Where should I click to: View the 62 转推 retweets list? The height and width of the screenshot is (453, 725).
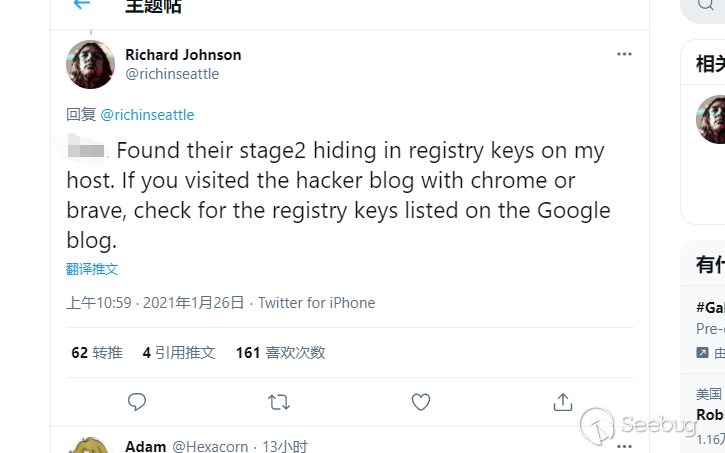pyautogui.click(x=97, y=353)
